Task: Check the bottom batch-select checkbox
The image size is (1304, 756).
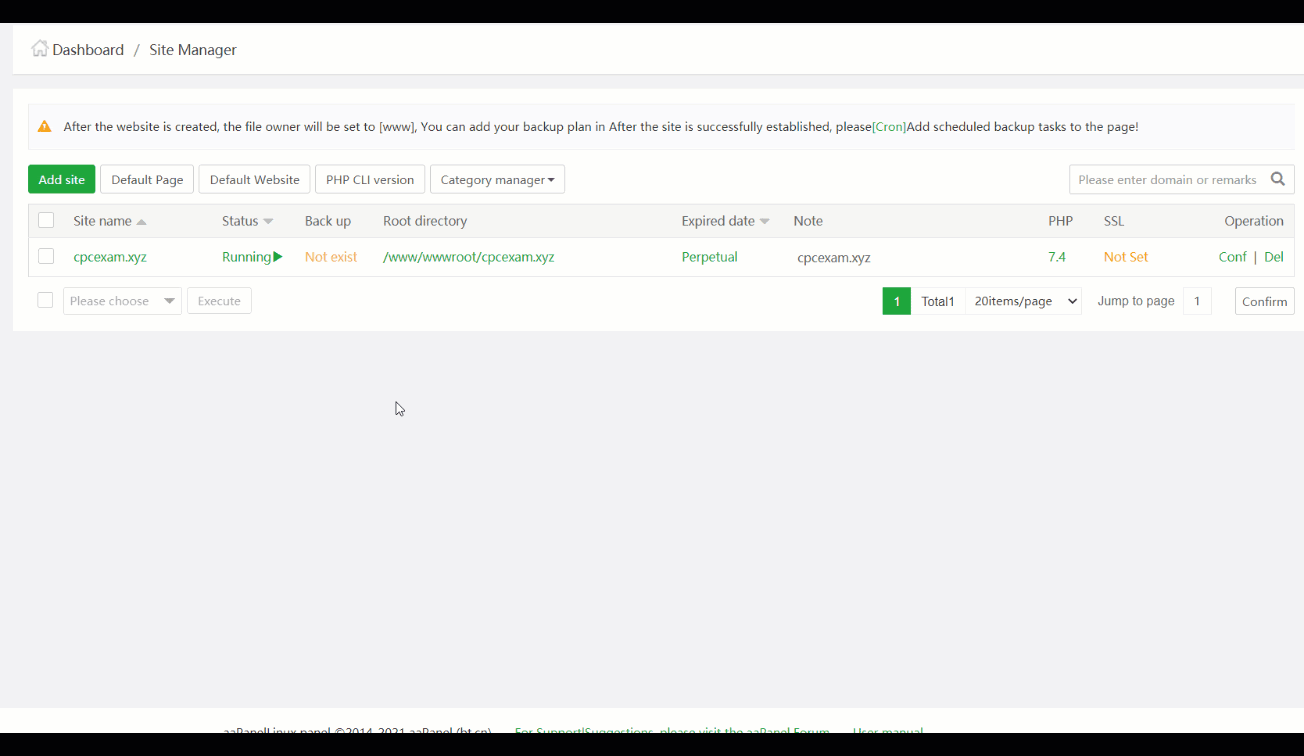Action: click(x=45, y=300)
